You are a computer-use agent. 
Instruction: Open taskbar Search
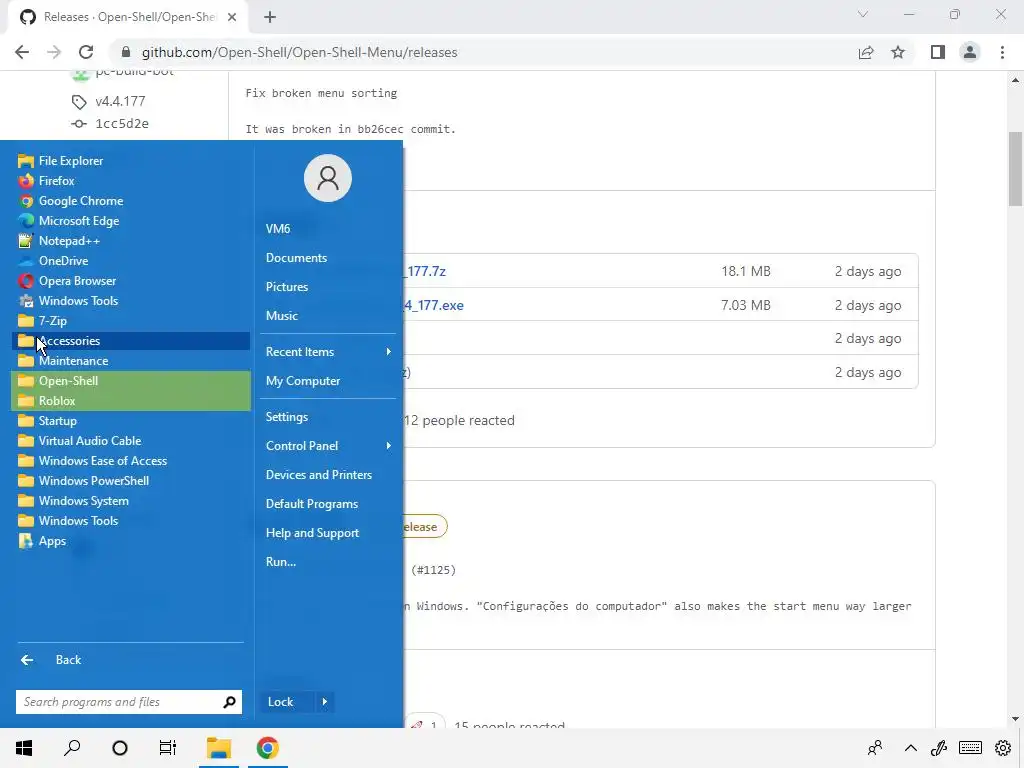point(72,748)
